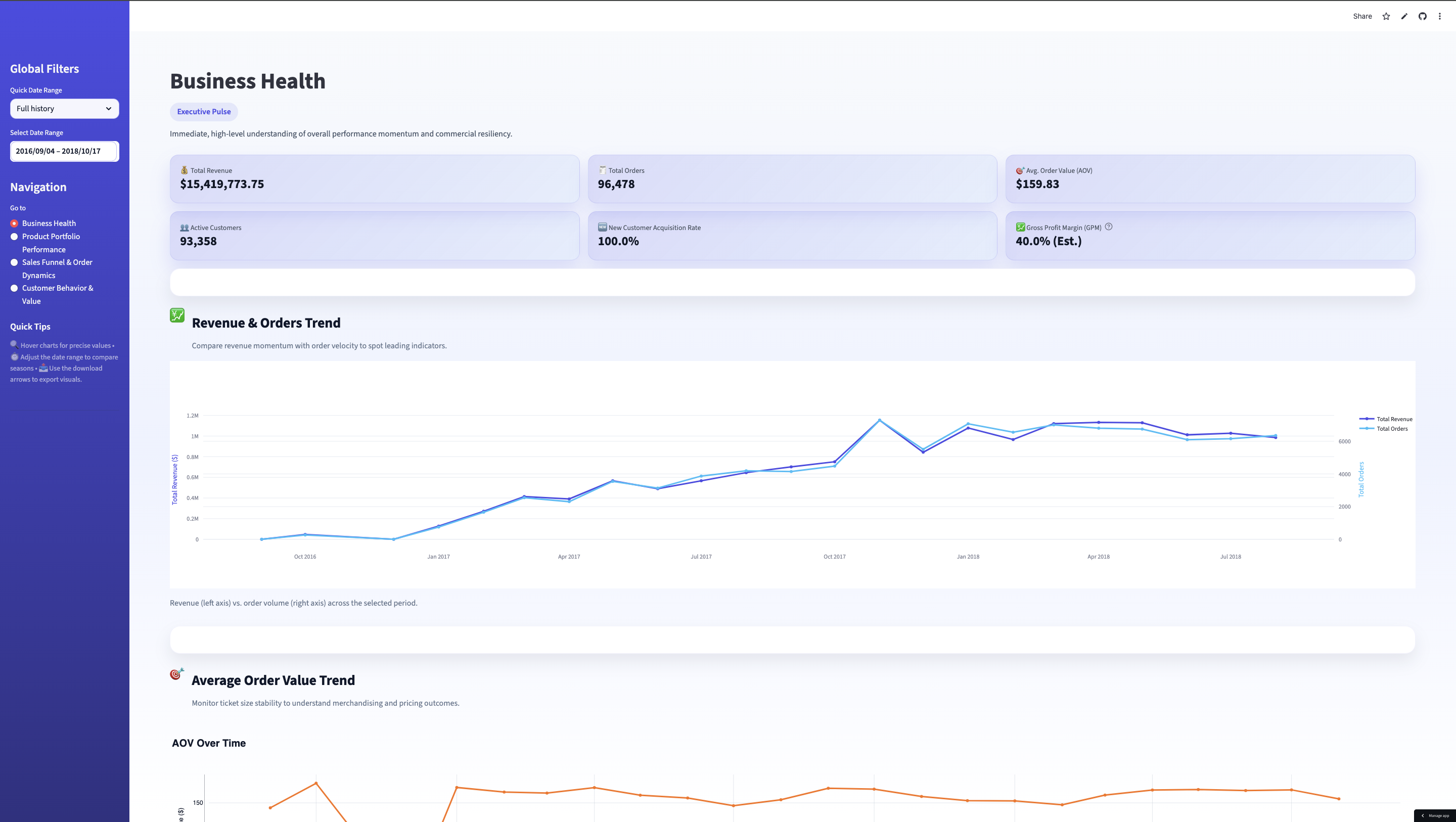Click the Select Date Range input field
The height and width of the screenshot is (822, 1456).
(x=64, y=151)
